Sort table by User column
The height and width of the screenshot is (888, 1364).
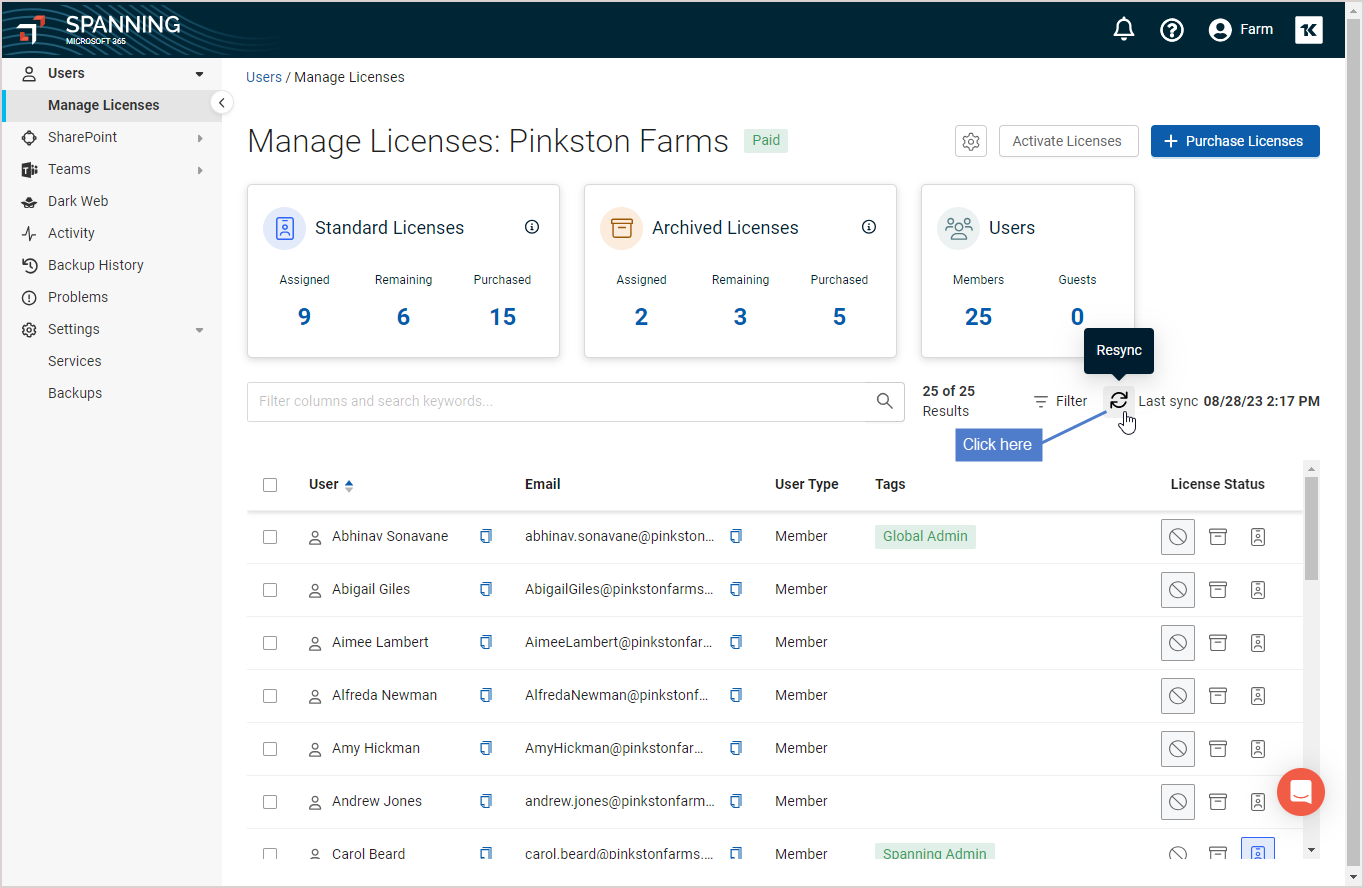[331, 485]
